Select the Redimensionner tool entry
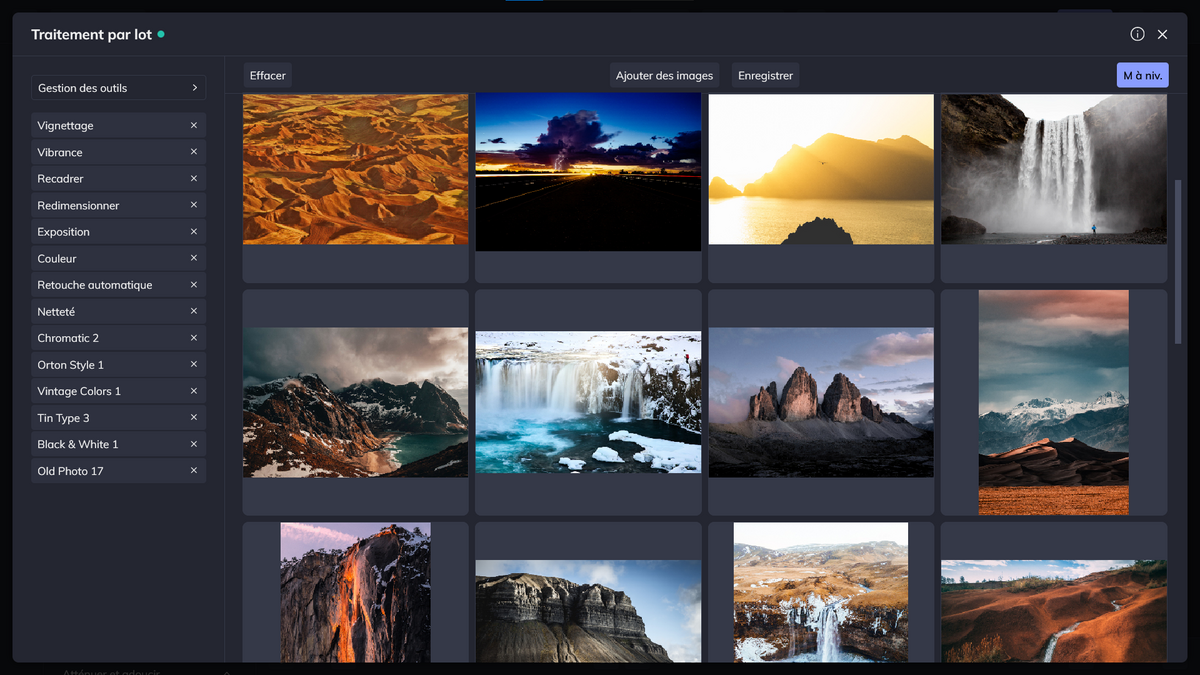Image resolution: width=1200 pixels, height=675 pixels. [x=118, y=205]
